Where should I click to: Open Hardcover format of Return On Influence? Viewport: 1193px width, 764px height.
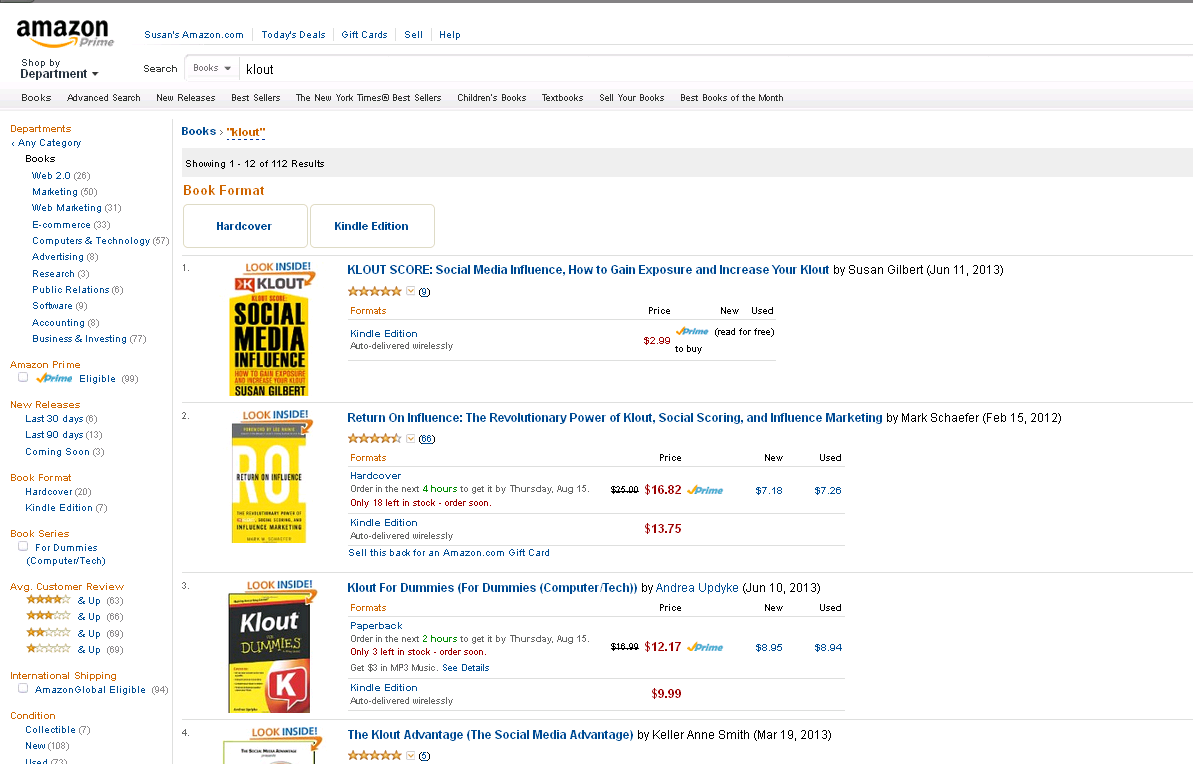click(375, 476)
